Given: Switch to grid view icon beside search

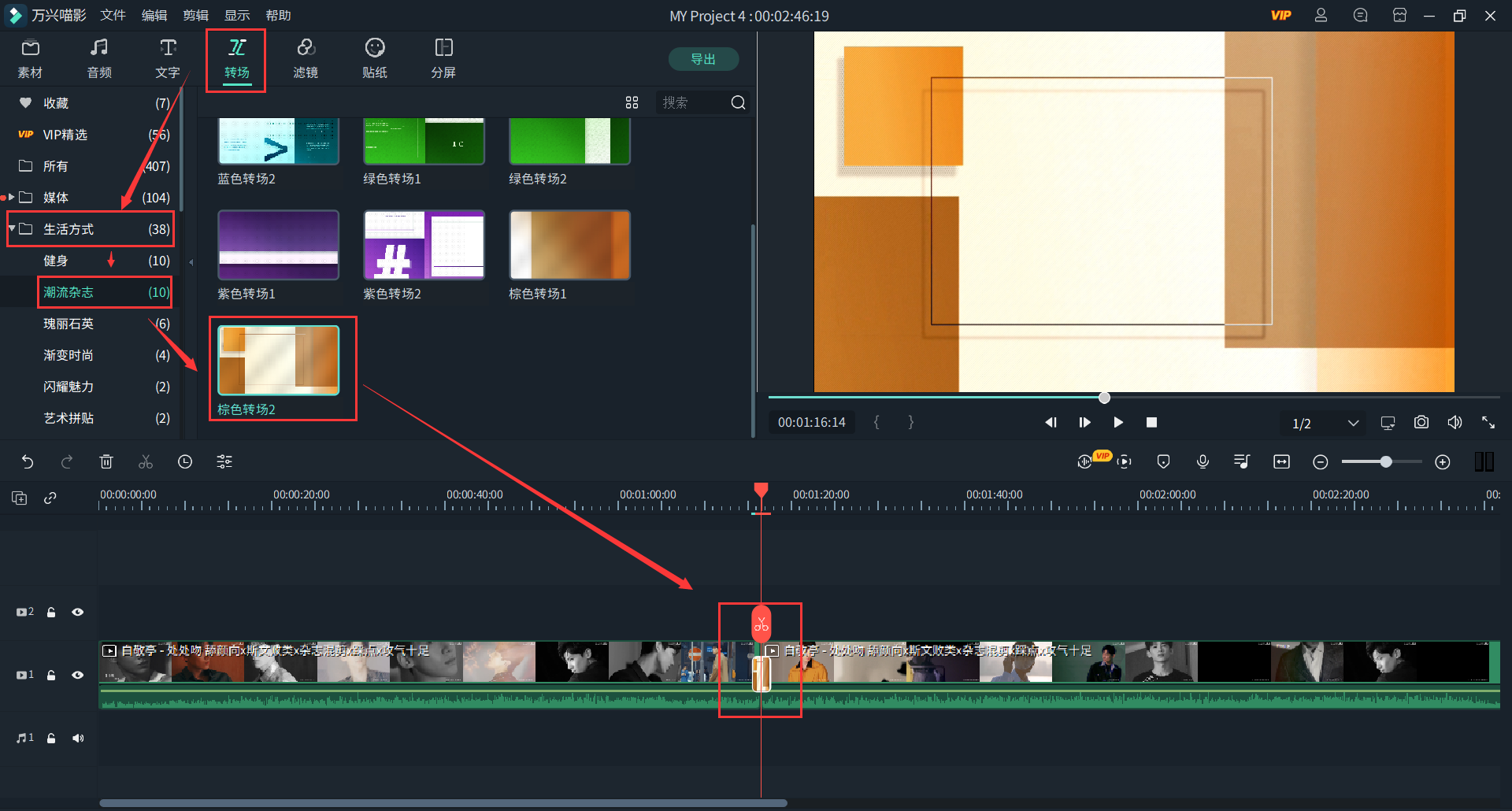Looking at the screenshot, I should (x=632, y=102).
